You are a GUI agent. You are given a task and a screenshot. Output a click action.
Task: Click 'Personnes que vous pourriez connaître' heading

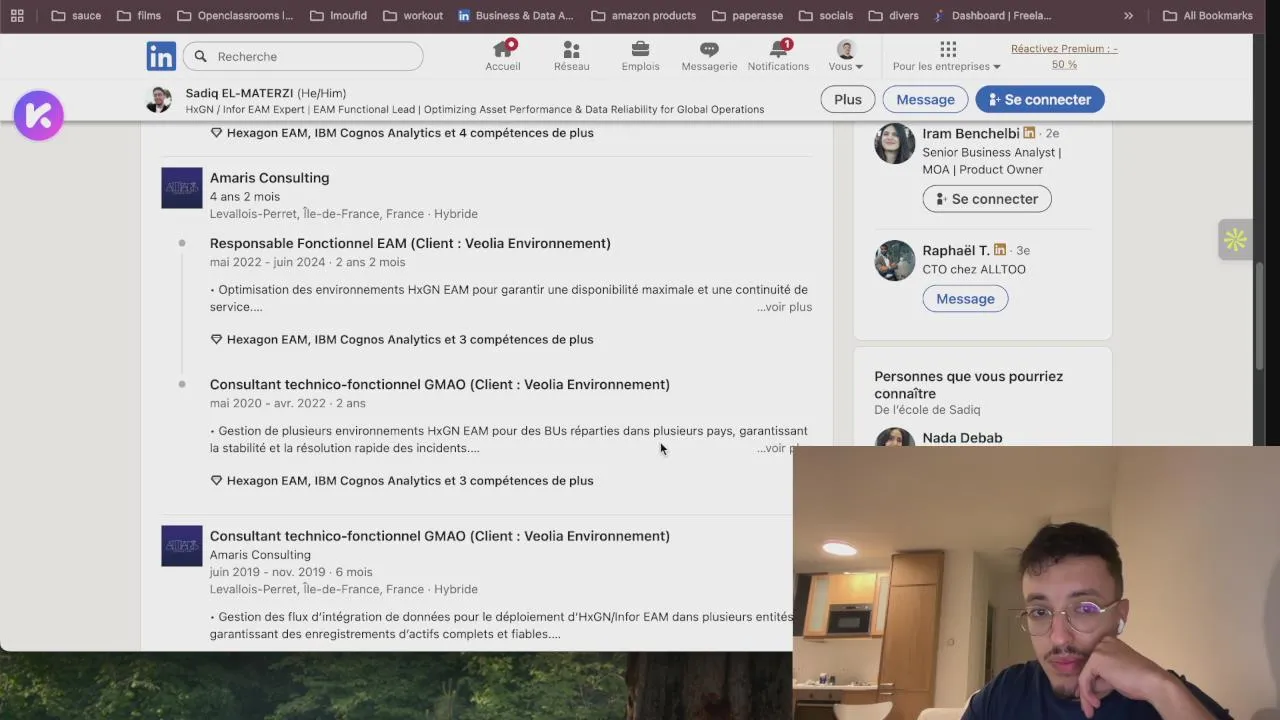coord(969,385)
